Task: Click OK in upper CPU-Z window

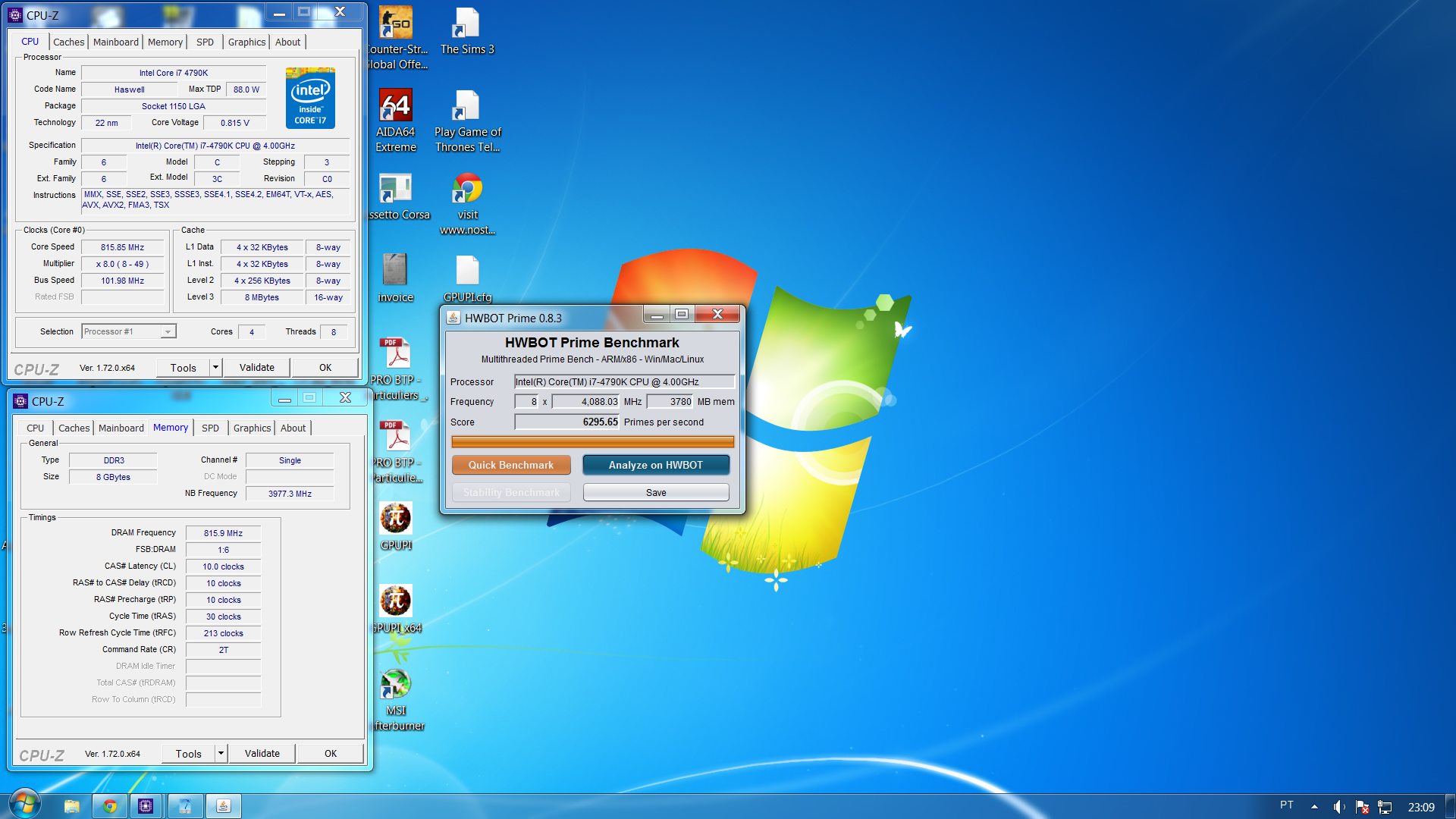Action: [x=325, y=368]
